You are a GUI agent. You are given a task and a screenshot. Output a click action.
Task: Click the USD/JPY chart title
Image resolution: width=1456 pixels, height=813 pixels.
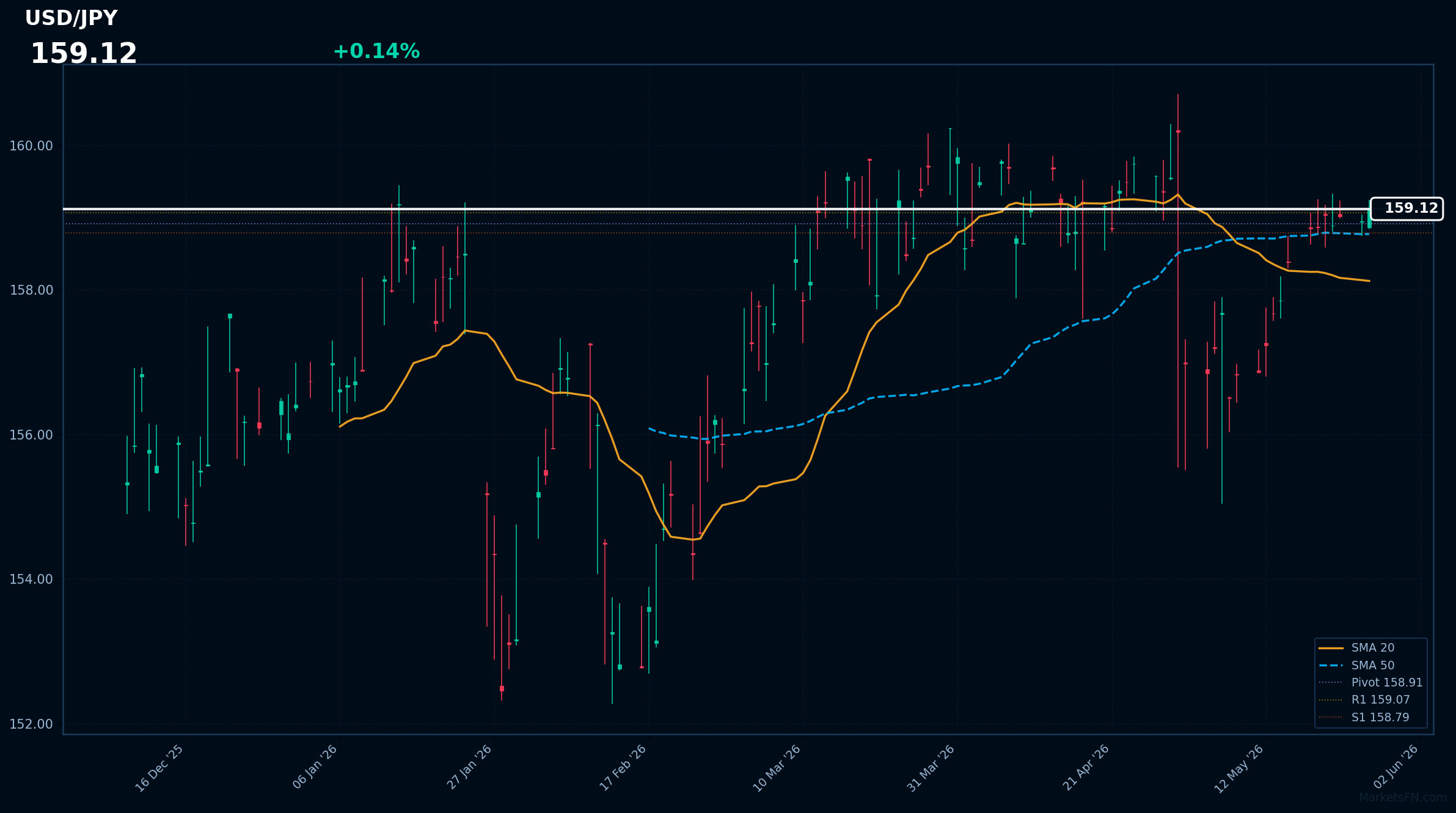(71, 18)
